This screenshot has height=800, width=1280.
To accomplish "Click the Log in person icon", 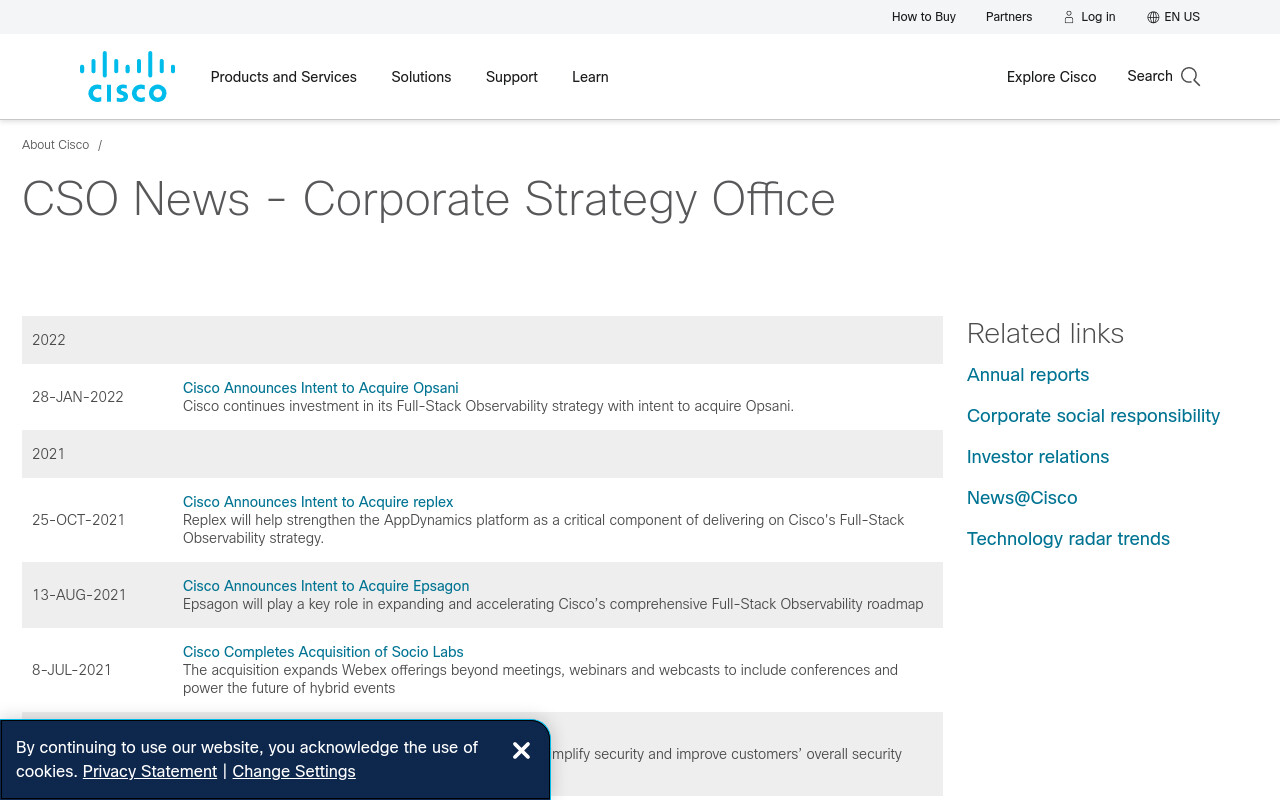I will [1069, 17].
